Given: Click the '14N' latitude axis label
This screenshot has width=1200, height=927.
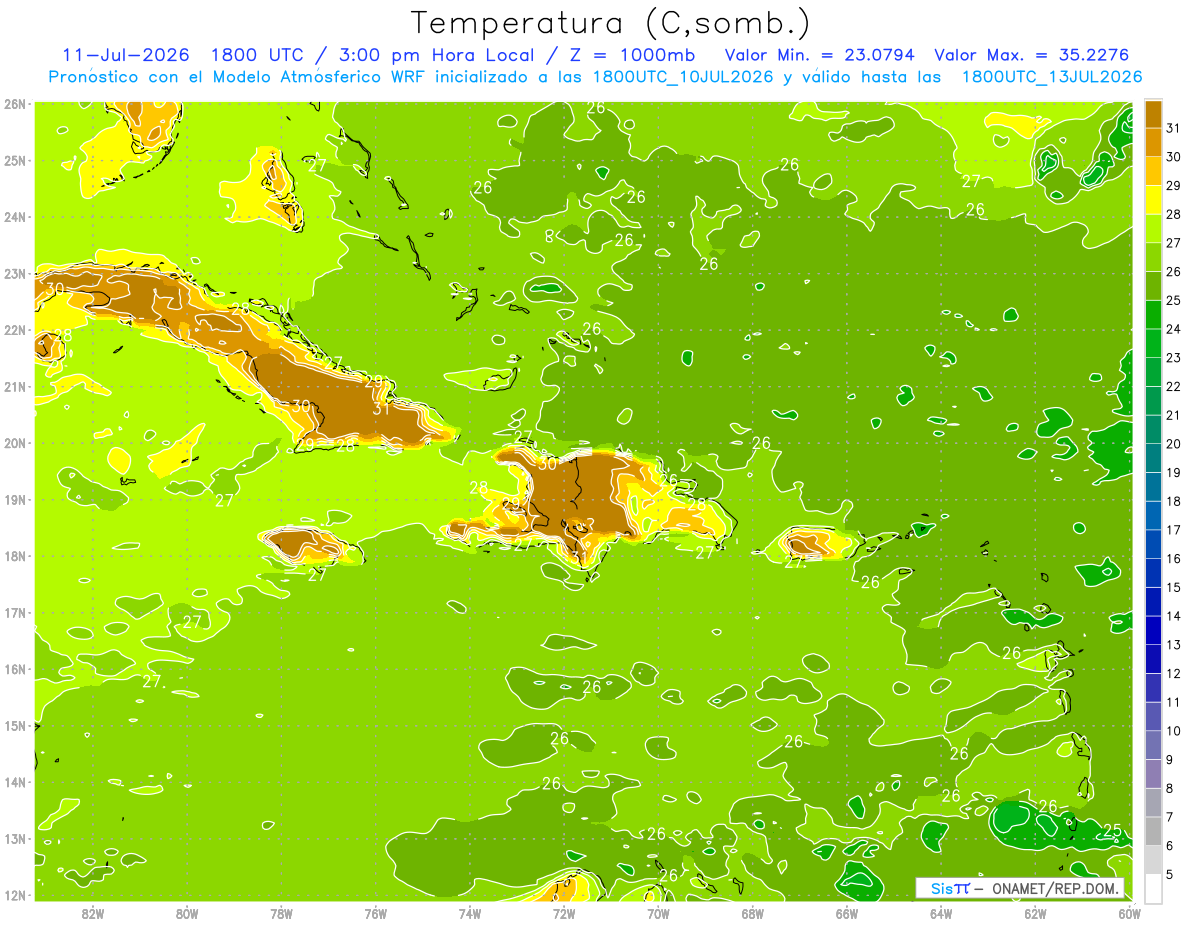Looking at the screenshot, I should point(15,782).
